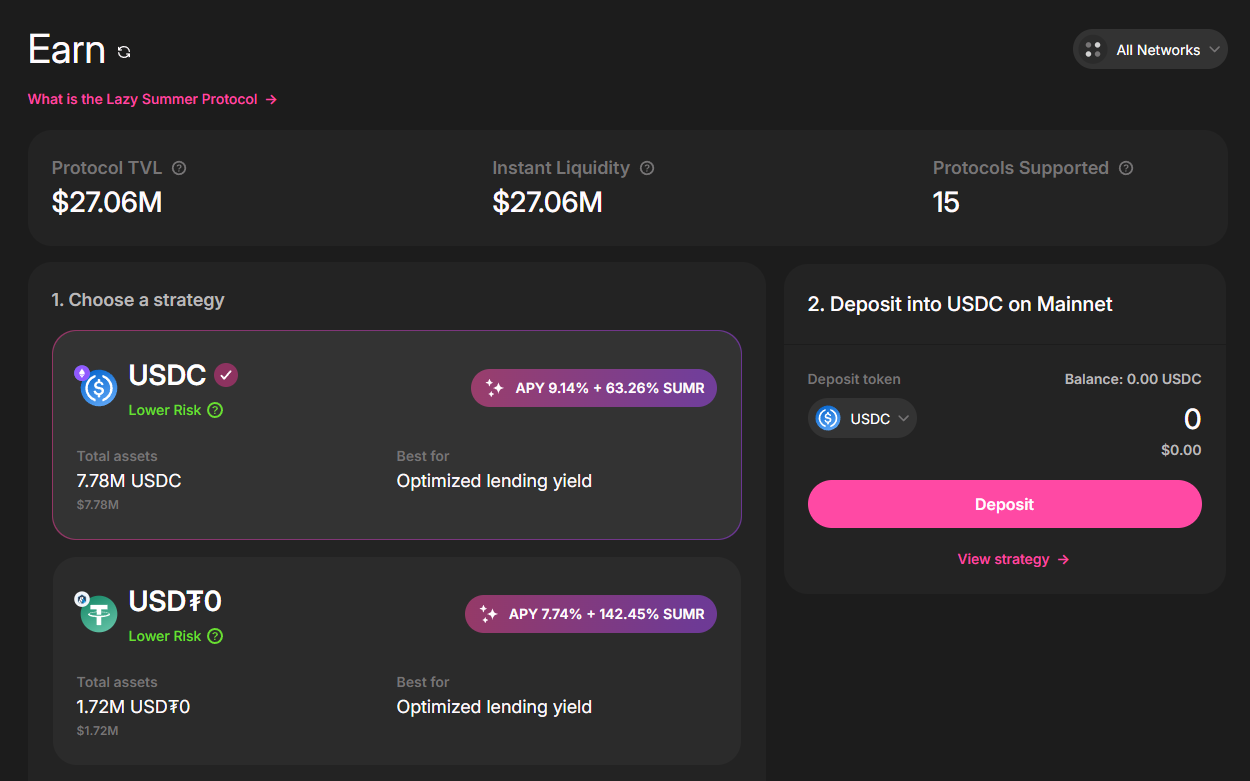
Task: Click USDC Lower Risk help icon
Action: pyautogui.click(x=215, y=410)
